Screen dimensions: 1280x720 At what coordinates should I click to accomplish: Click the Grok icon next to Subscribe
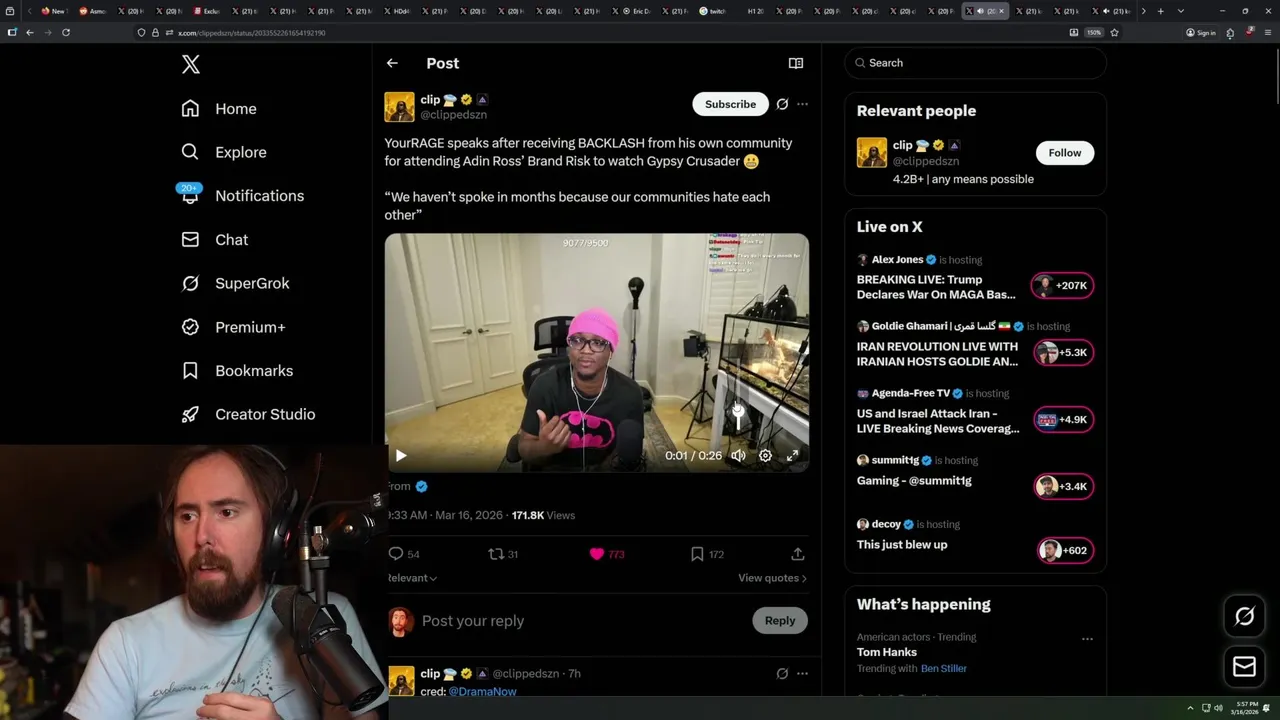click(x=782, y=104)
